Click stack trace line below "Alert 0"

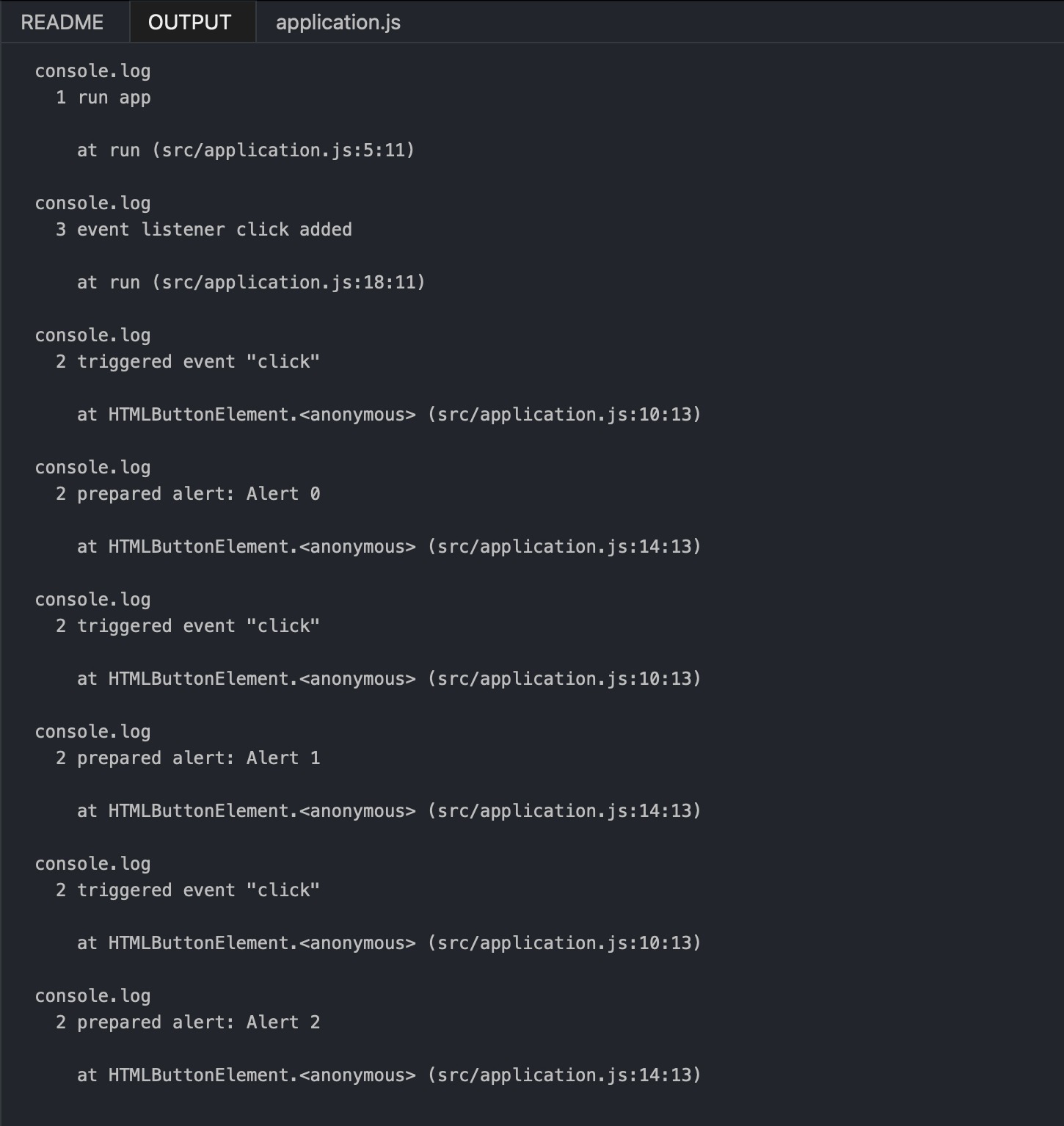click(x=389, y=547)
